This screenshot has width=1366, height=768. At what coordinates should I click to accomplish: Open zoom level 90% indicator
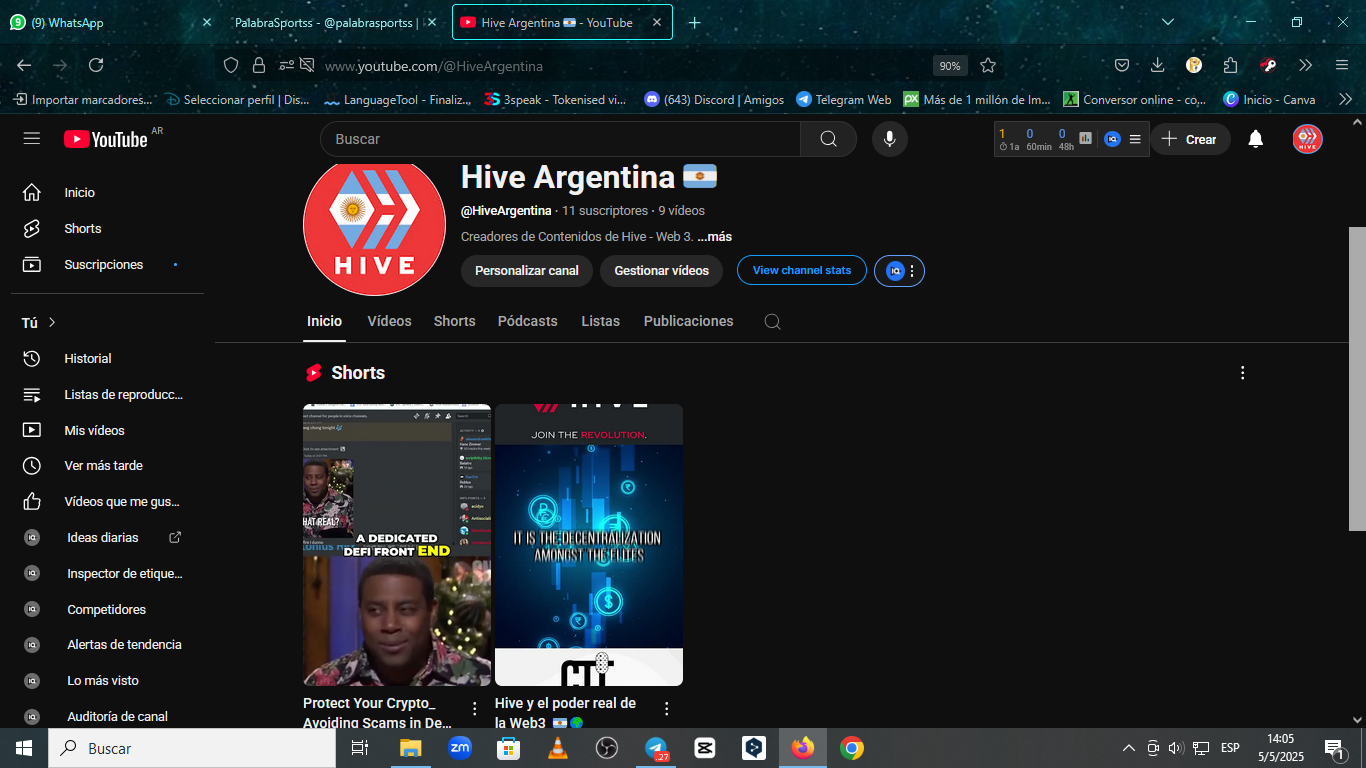[x=949, y=66]
